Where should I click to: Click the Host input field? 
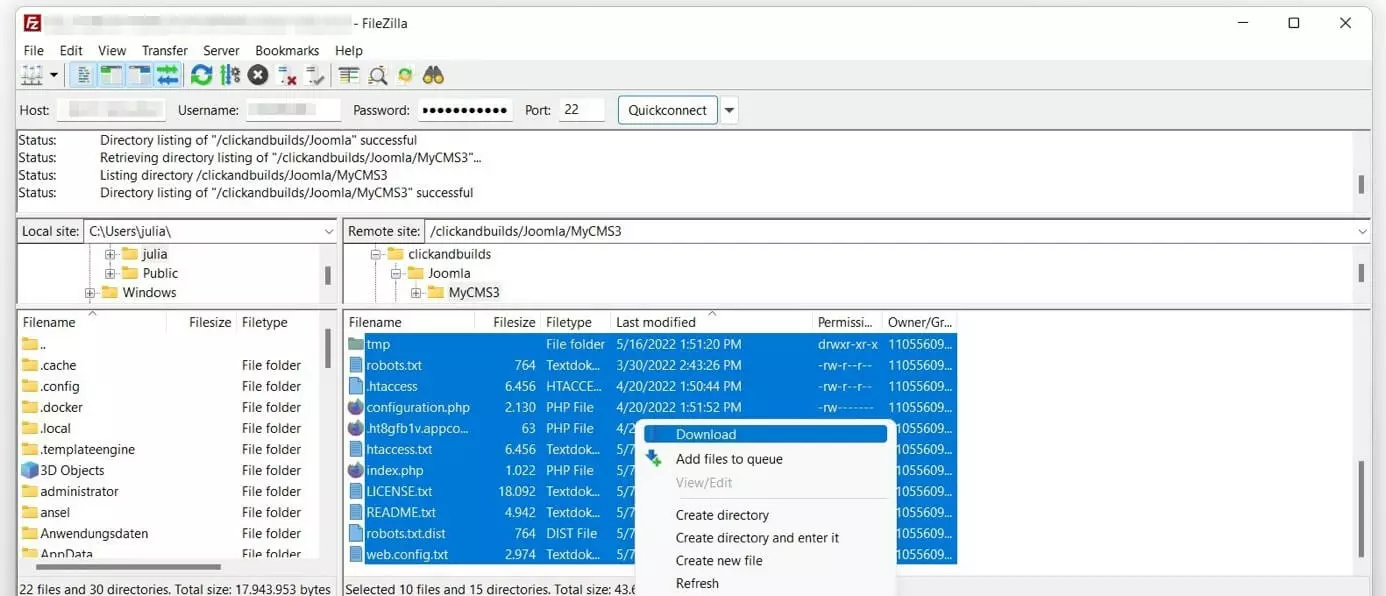click(111, 110)
